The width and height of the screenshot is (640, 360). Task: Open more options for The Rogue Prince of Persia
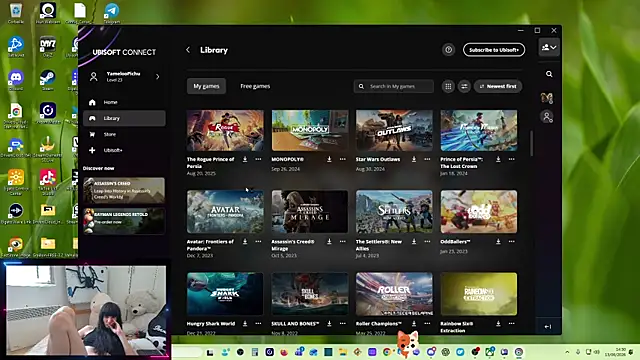pos(258,159)
